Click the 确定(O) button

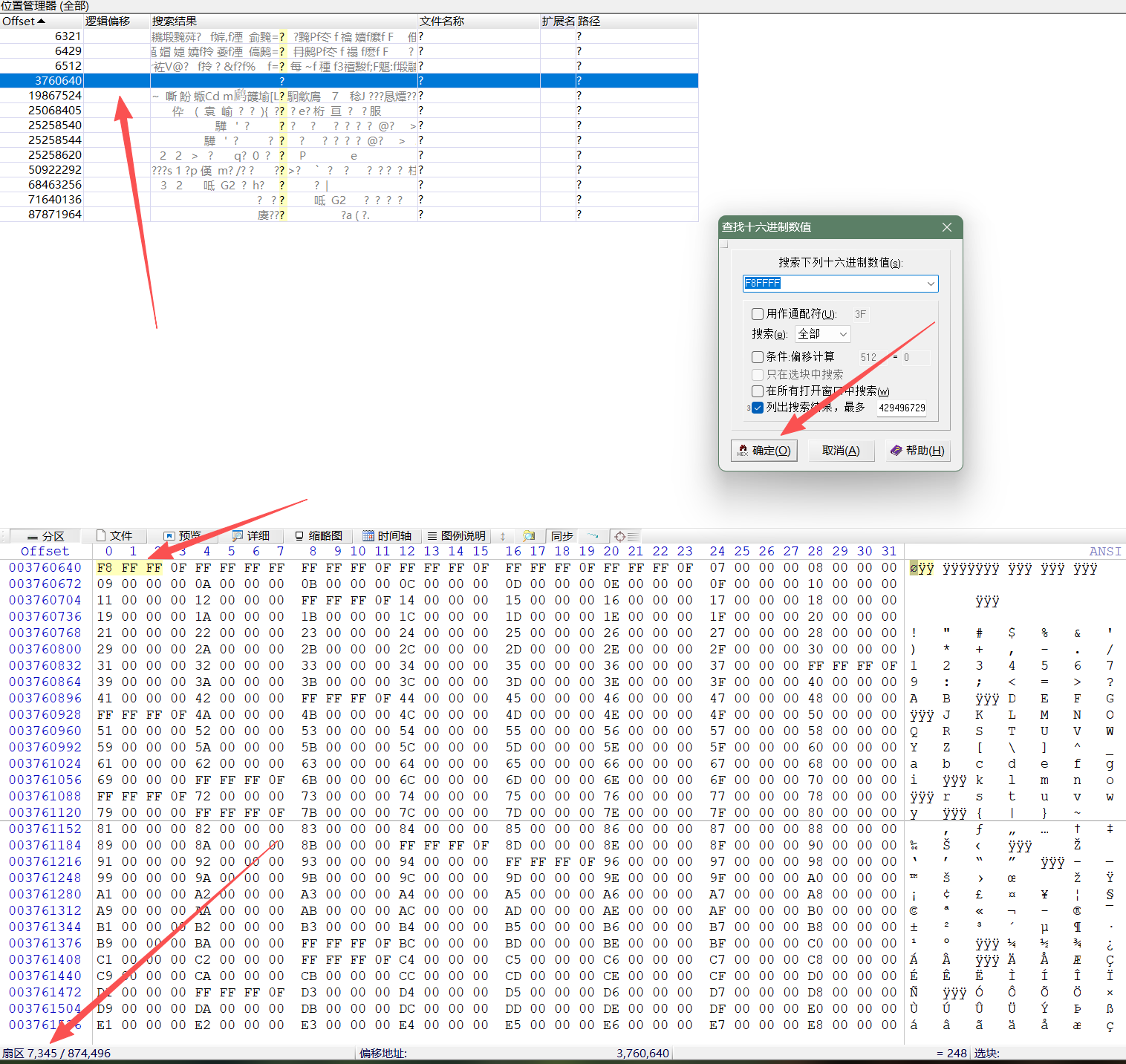tap(764, 451)
